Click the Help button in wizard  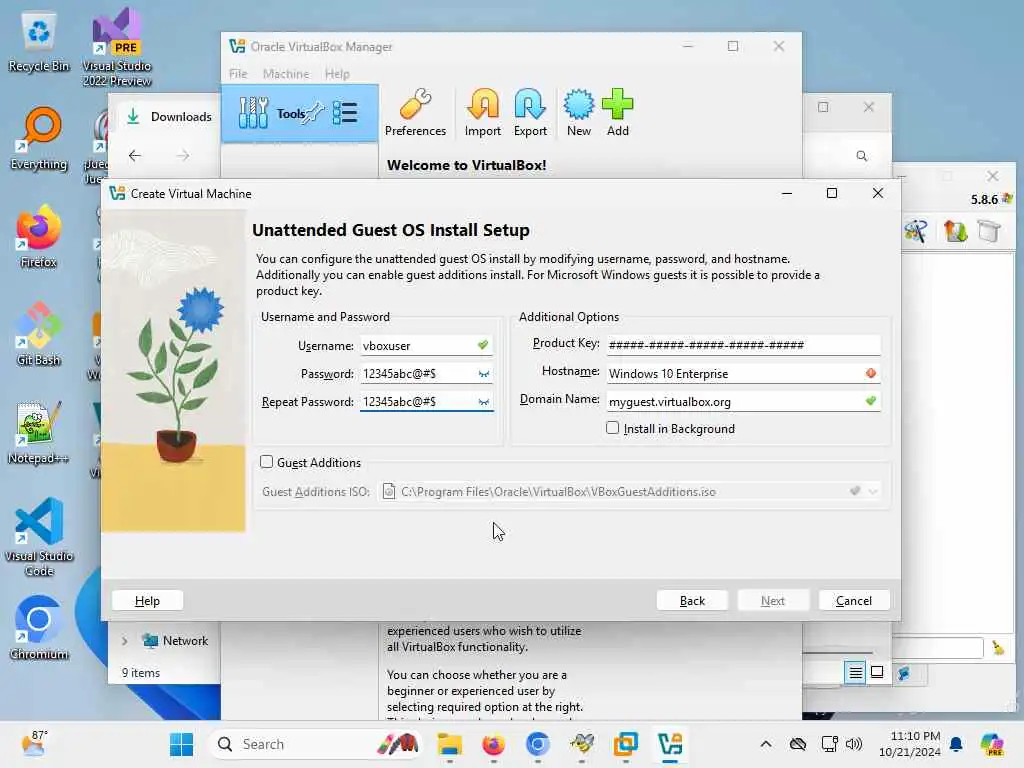coord(147,601)
